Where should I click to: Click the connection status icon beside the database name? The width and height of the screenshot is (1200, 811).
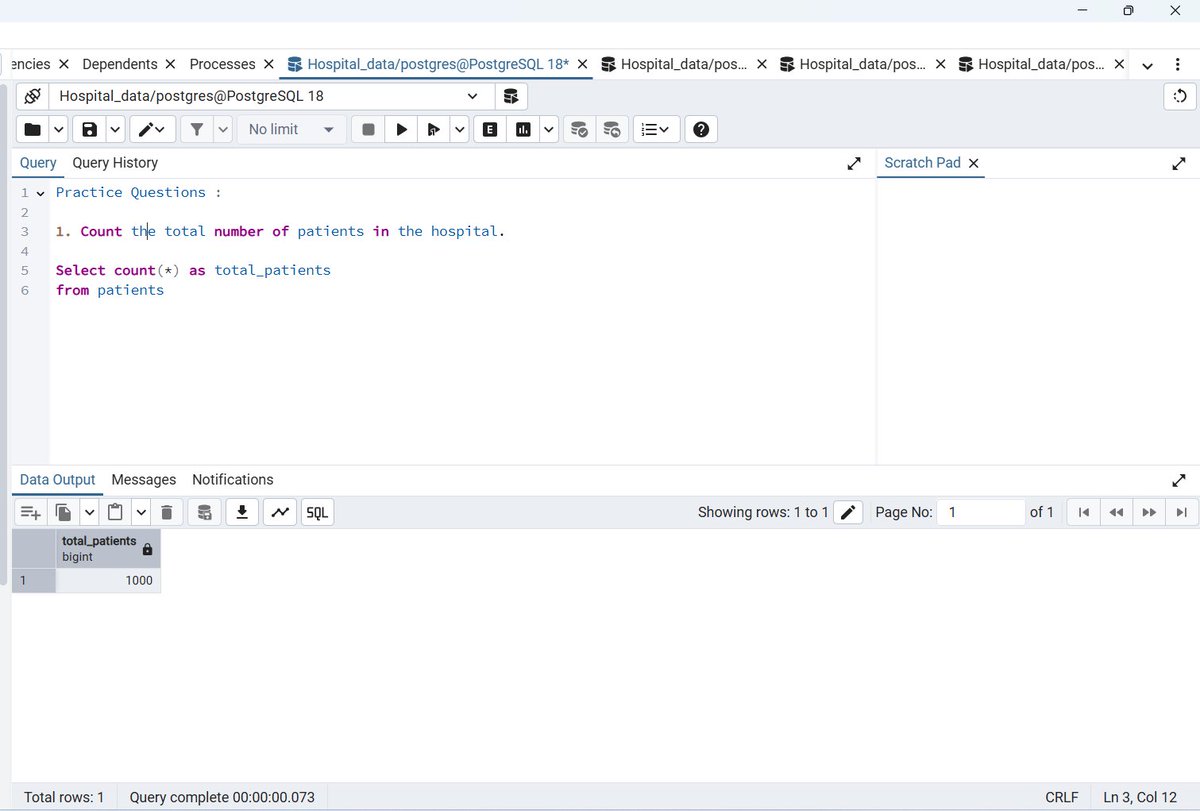click(x=32, y=97)
